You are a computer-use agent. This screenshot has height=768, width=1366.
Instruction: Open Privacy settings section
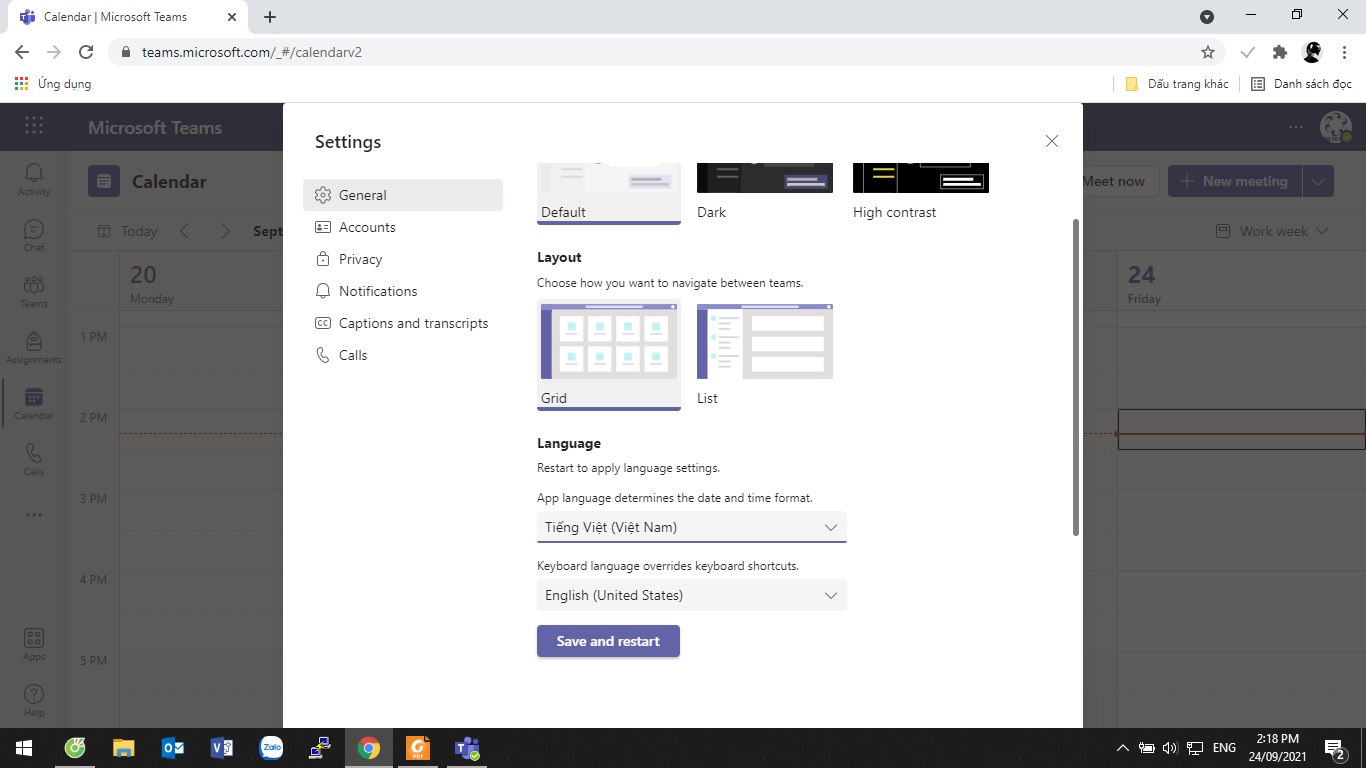point(360,259)
